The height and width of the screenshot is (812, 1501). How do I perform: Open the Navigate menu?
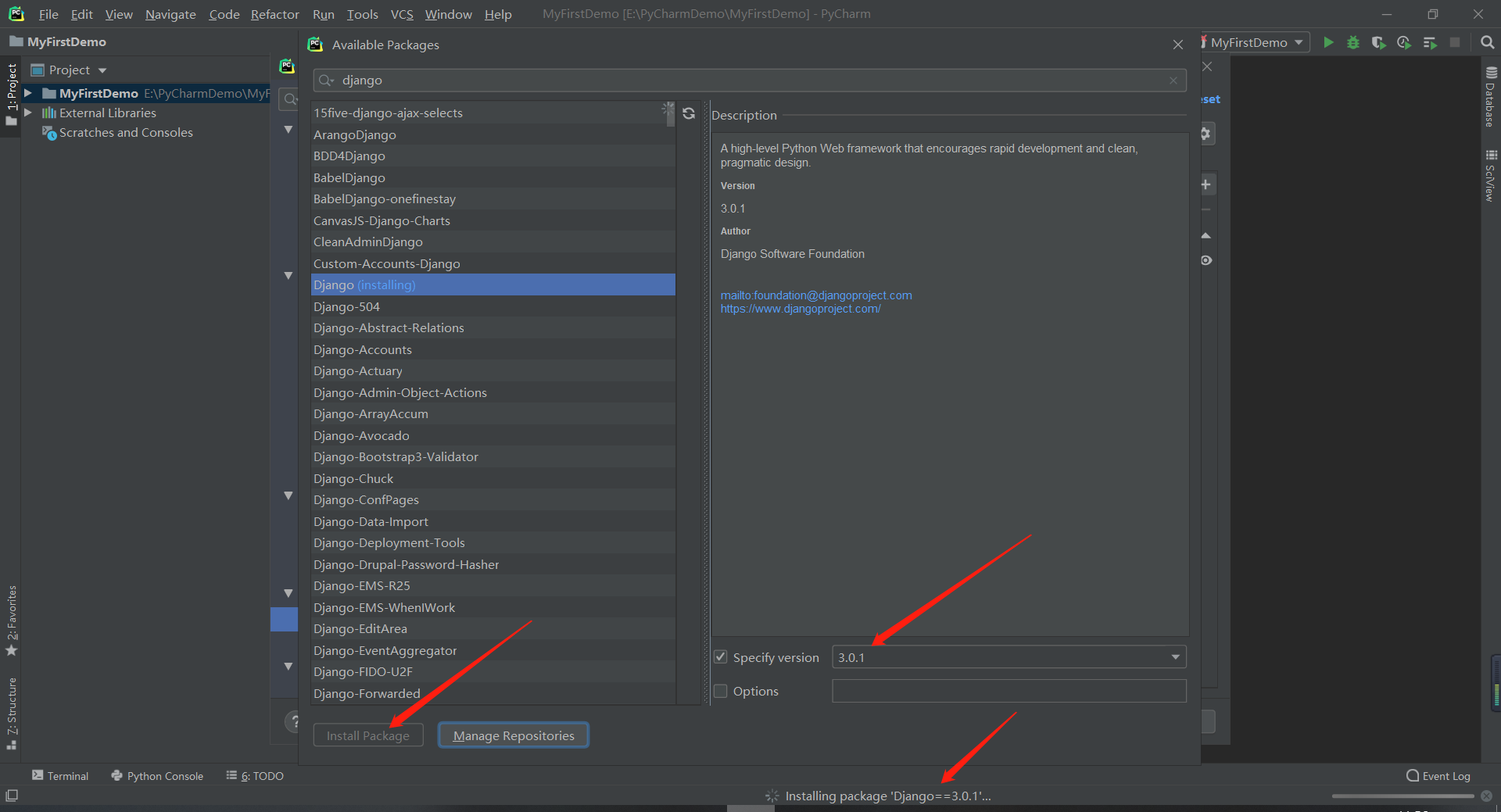click(170, 14)
